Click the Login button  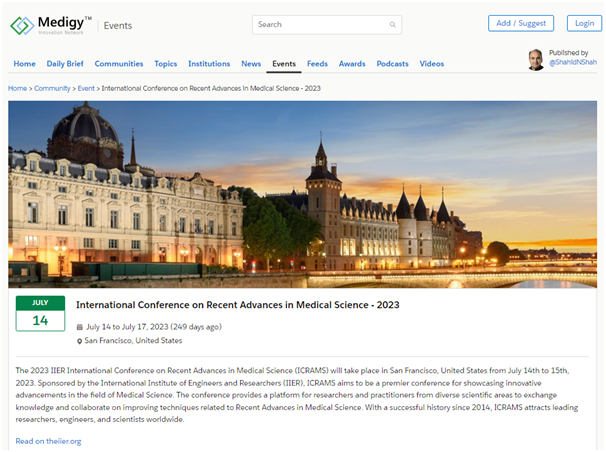(x=584, y=23)
